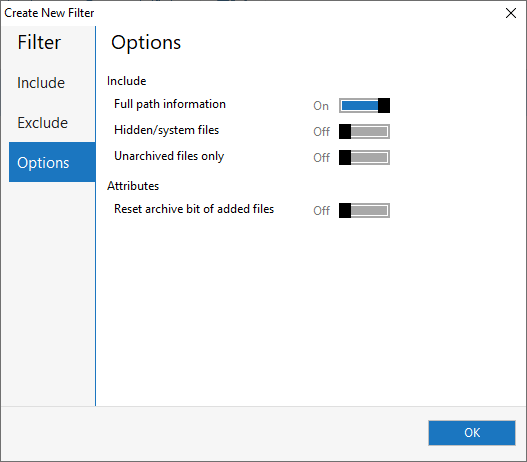Click the Full path information label
This screenshot has height=462, width=527.
click(170, 104)
